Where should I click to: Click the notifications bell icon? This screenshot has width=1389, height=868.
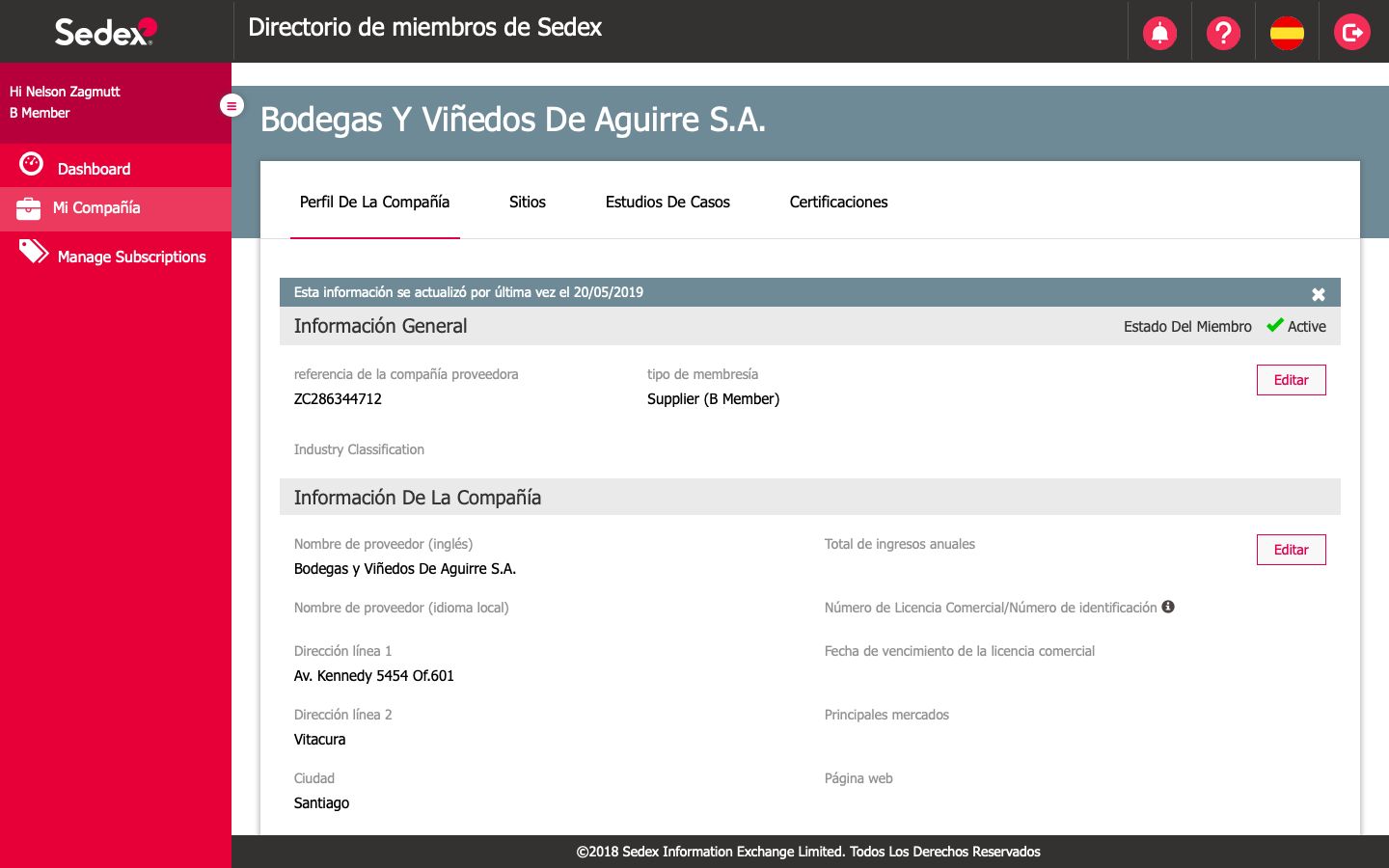(1159, 33)
